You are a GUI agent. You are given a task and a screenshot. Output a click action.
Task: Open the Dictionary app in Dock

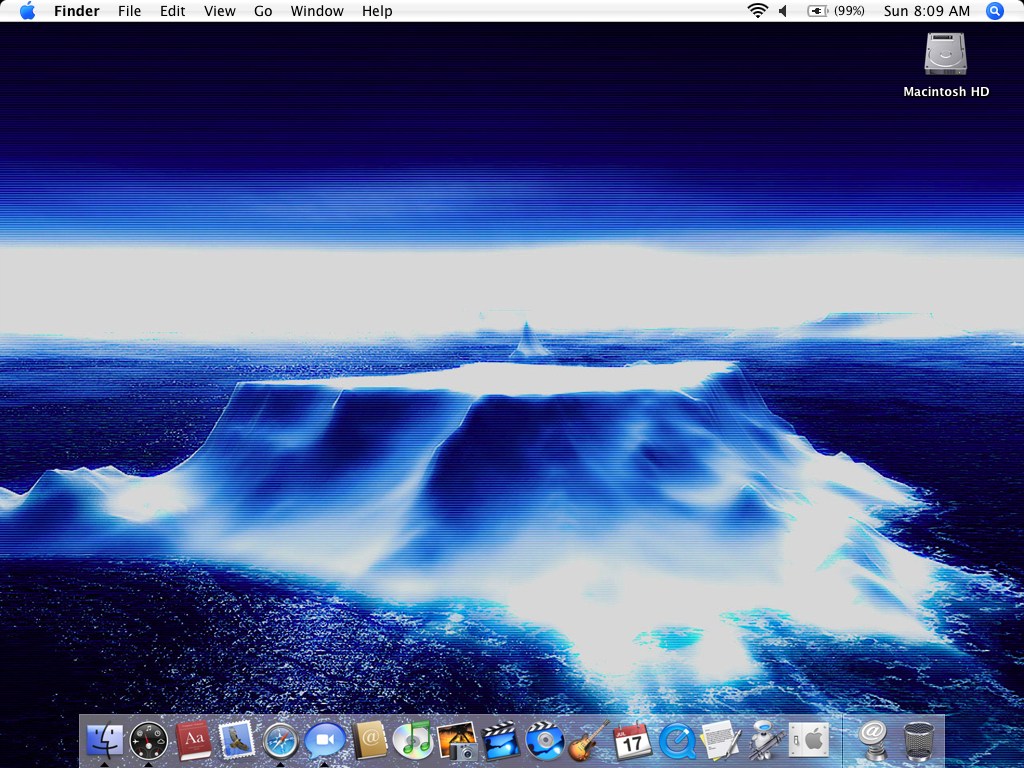[x=193, y=741]
